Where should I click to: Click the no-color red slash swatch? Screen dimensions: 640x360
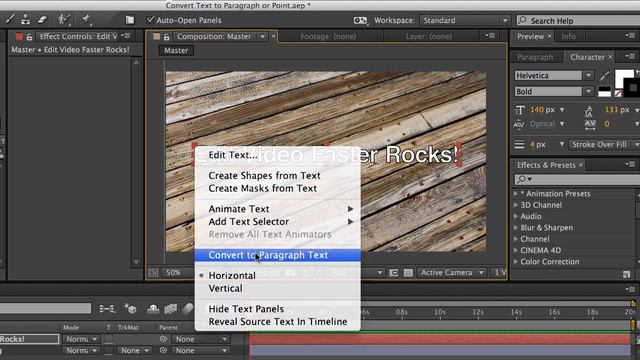618,94
